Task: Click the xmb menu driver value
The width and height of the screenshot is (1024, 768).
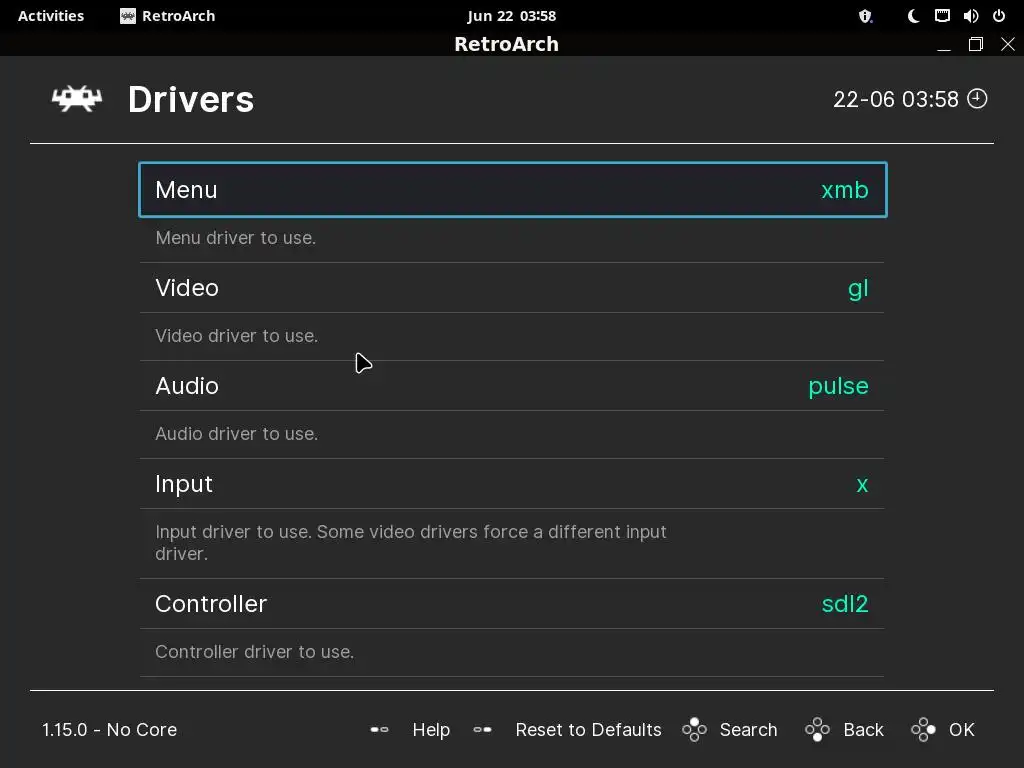Action: (x=845, y=190)
